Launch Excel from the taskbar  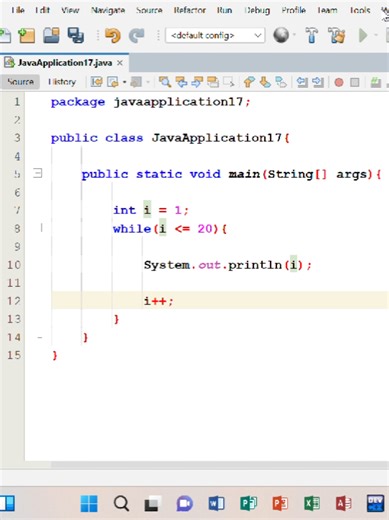(x=312, y=503)
